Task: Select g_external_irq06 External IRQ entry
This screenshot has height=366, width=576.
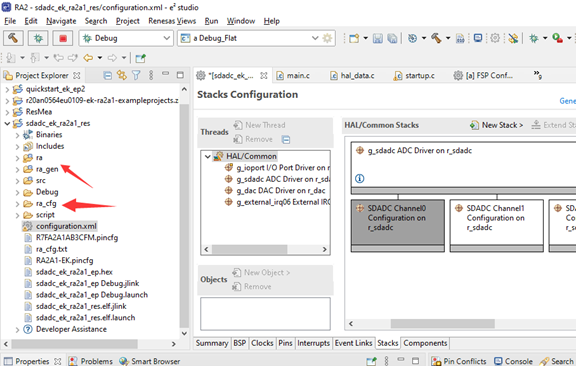Action: tap(277, 202)
